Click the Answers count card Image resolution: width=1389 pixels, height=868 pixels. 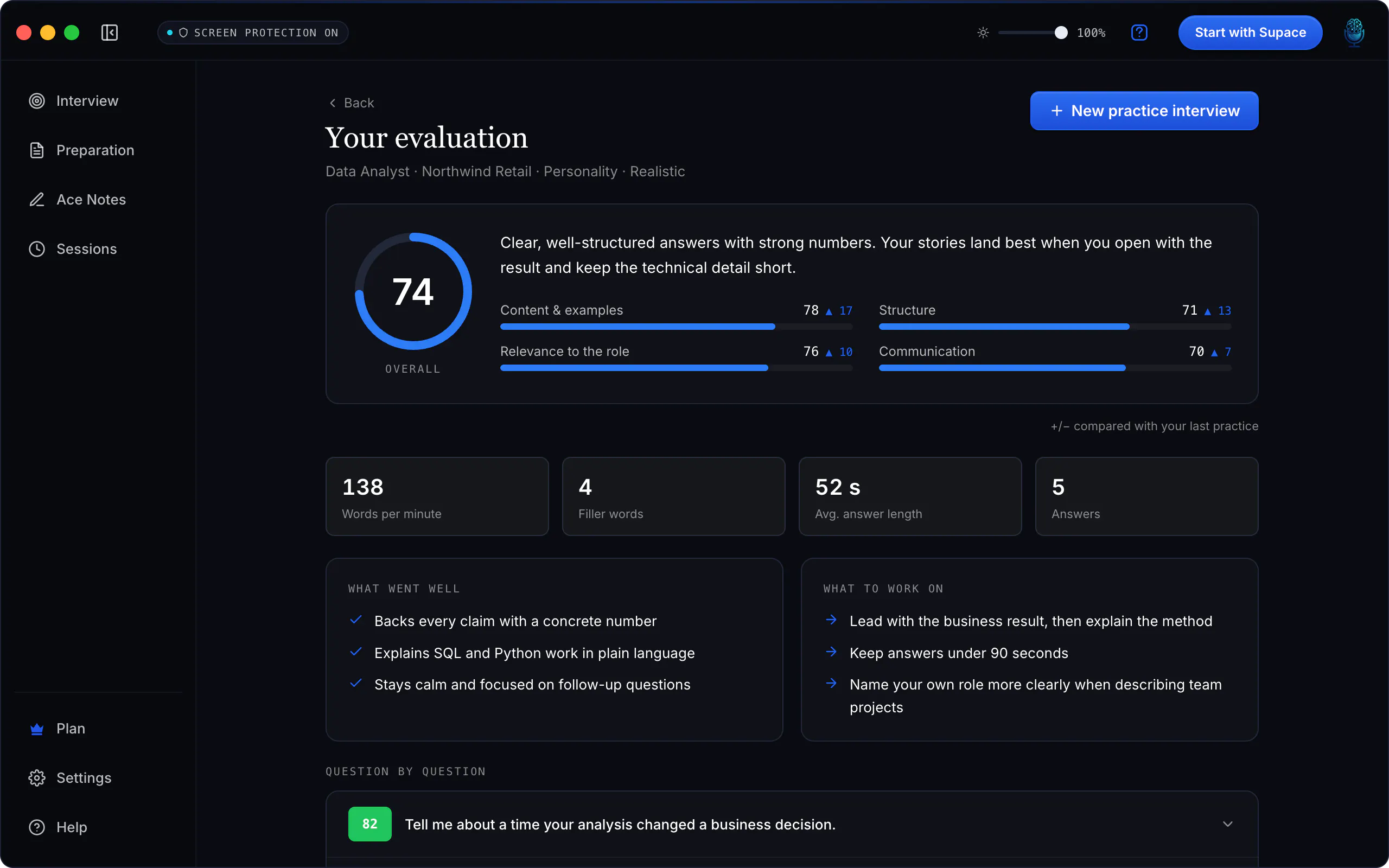pos(1147,496)
